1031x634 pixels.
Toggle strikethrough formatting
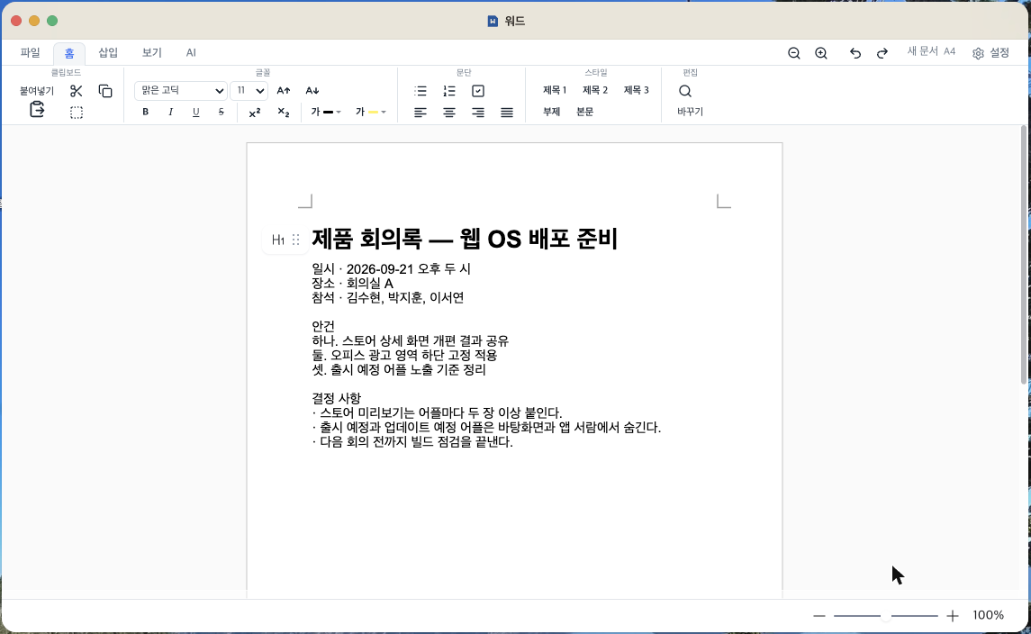[221, 112]
